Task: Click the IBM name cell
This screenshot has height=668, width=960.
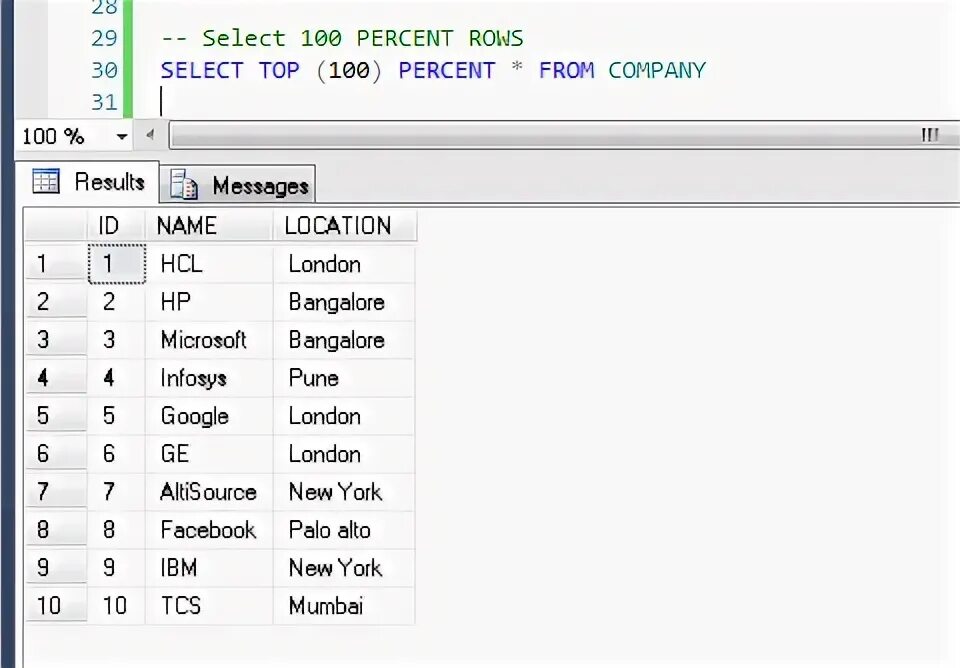Action: 209,568
